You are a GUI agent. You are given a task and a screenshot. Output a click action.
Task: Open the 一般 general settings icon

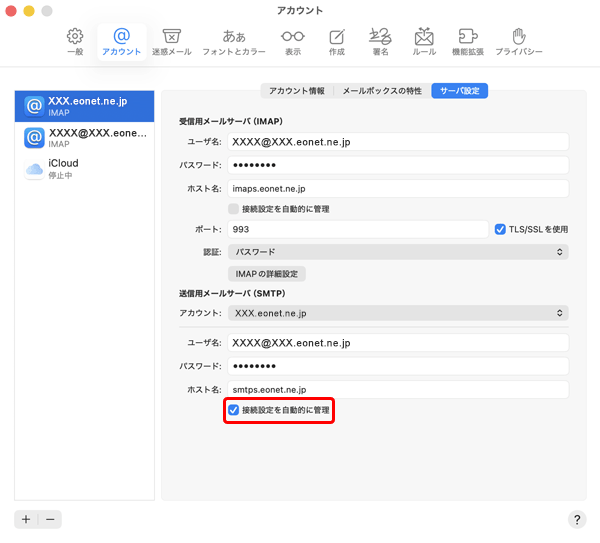pos(74,41)
